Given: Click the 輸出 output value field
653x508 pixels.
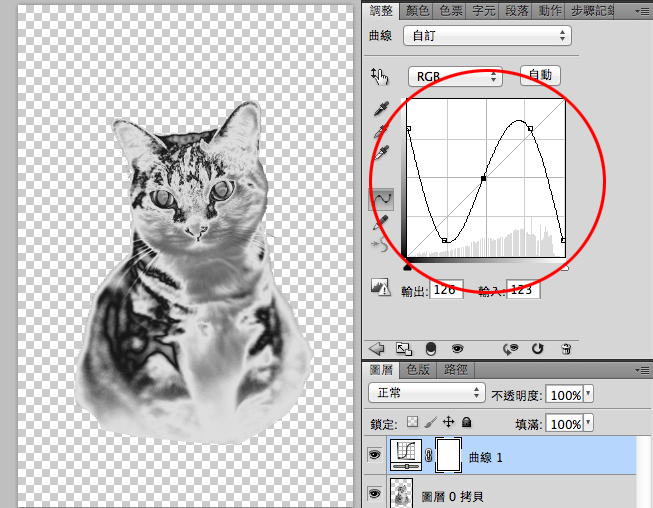Looking at the screenshot, I should (446, 289).
